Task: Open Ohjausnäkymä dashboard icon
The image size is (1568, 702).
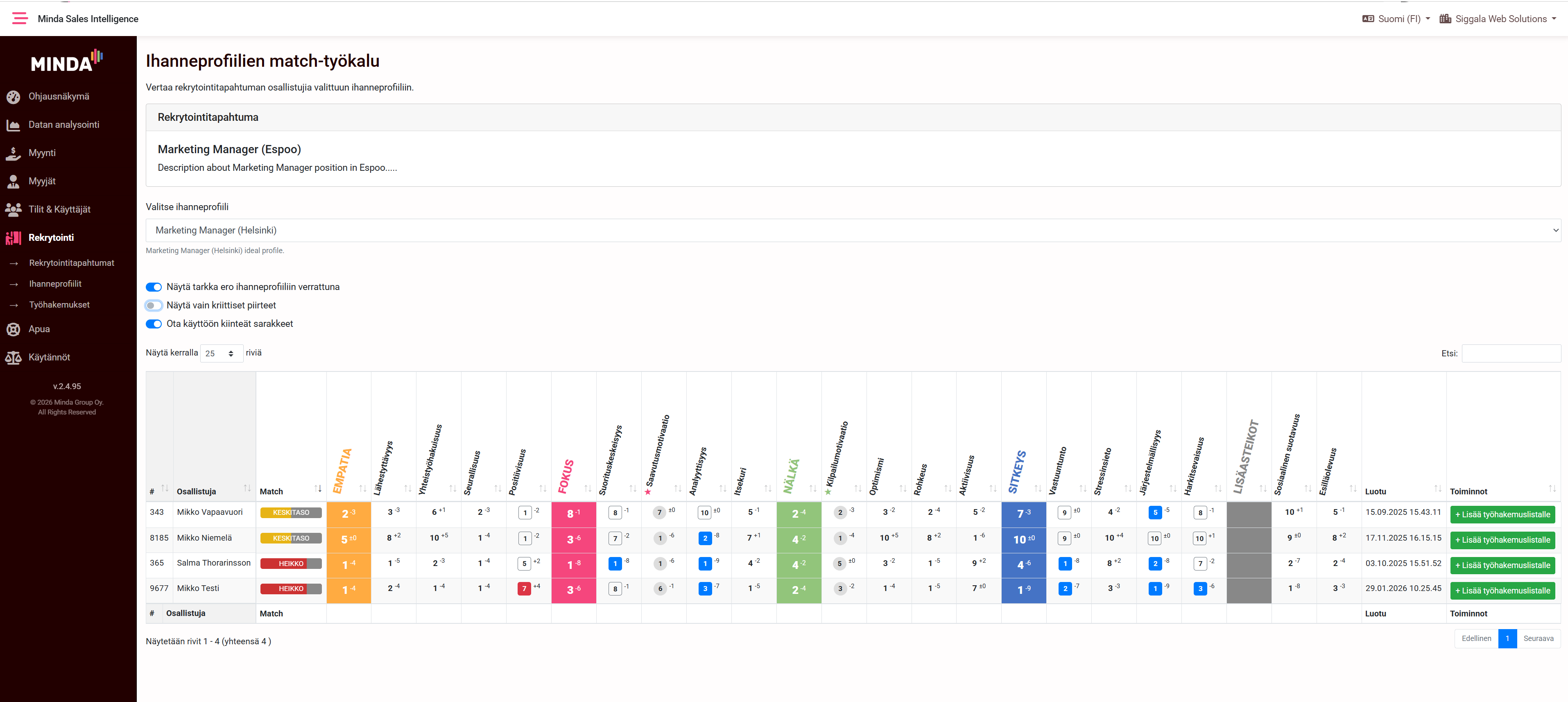Action: point(13,96)
